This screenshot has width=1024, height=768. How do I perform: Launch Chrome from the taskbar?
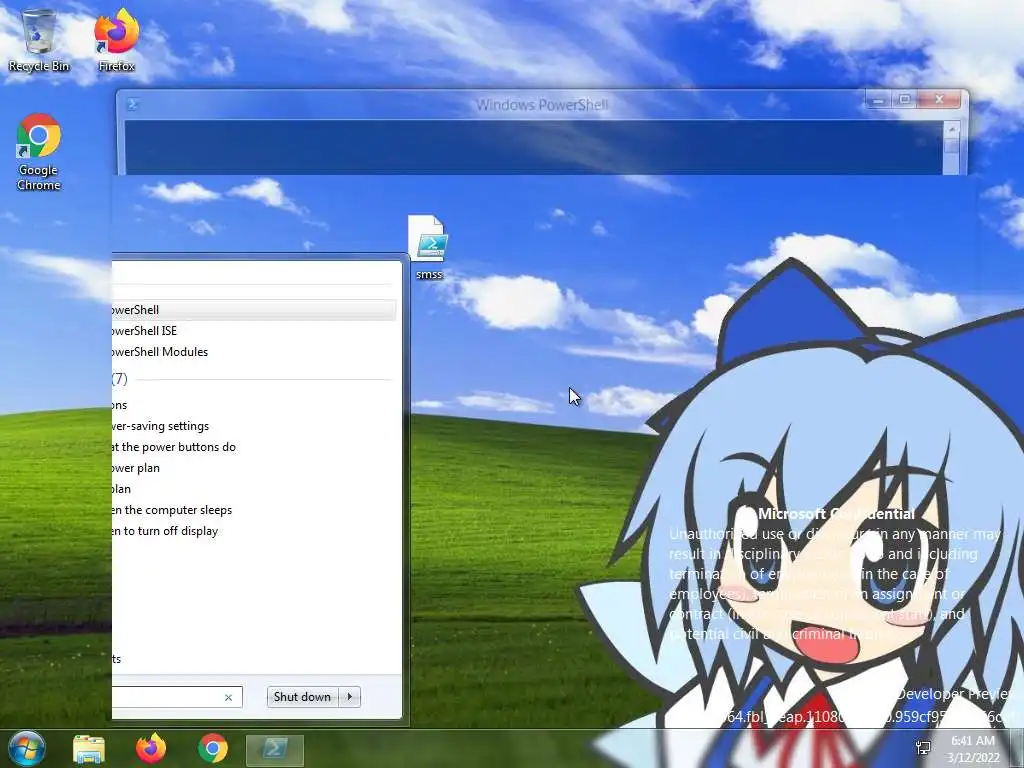213,748
